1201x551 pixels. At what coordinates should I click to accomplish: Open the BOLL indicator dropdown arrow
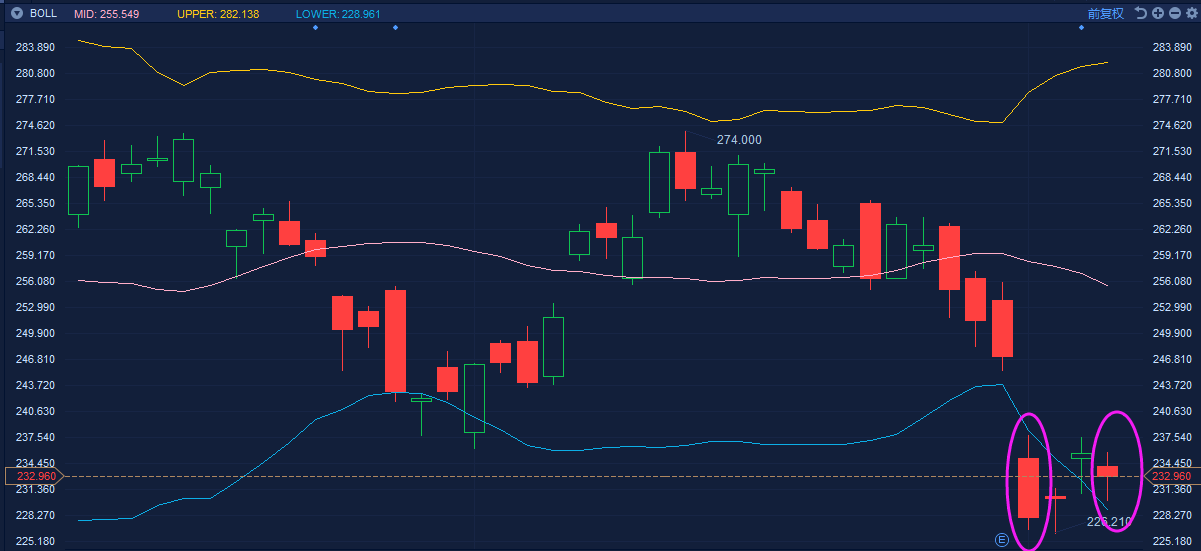pos(16,13)
